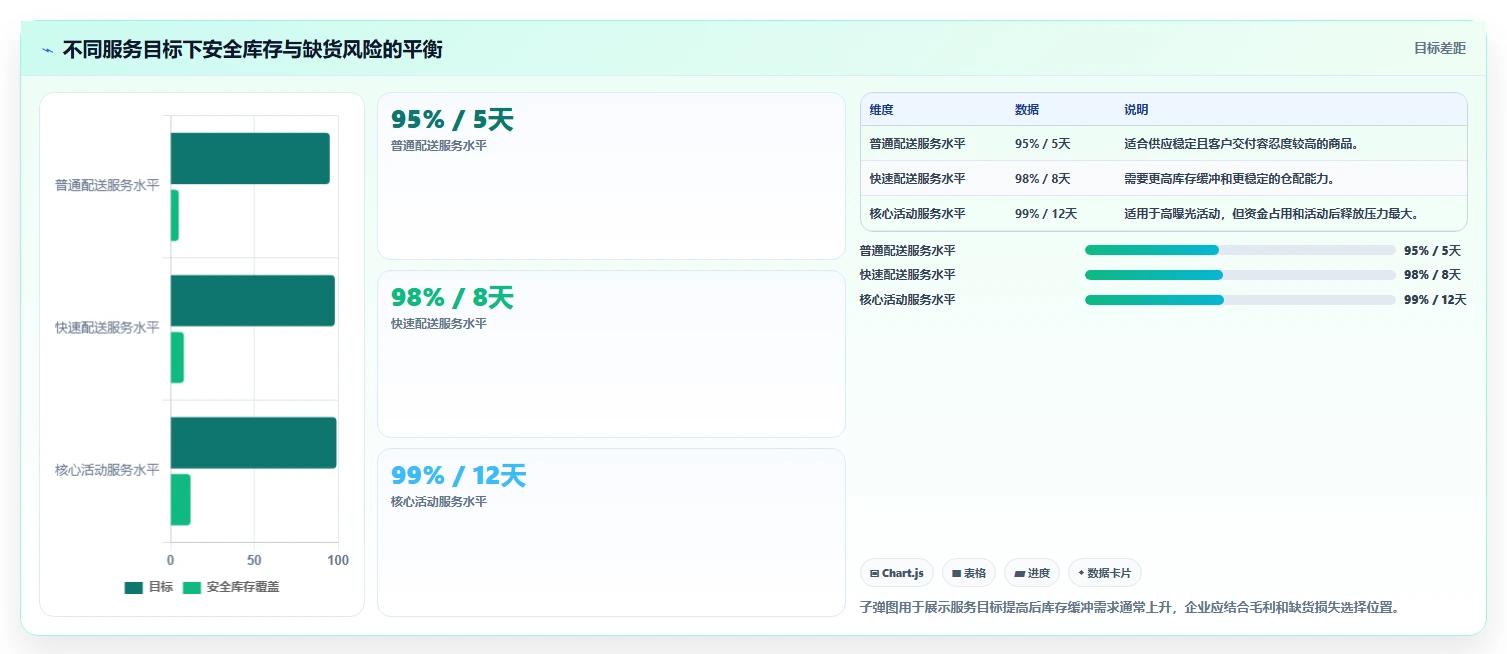Click the 目标 bar for 快速配送服务水平
Viewport: 1507px width, 654px height.
pos(252,300)
